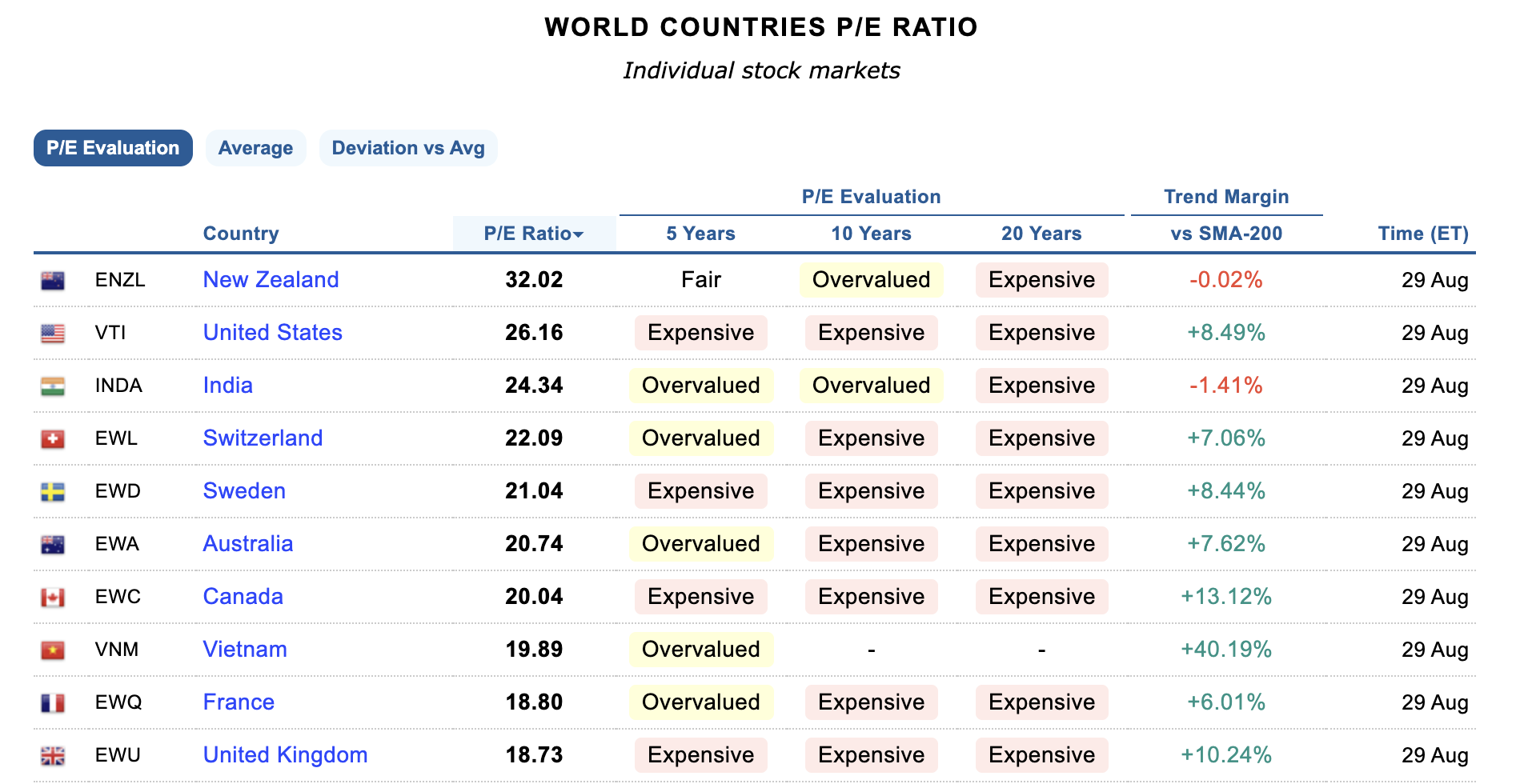
Task: Click New Zealand's 10 Years Overvalued badge
Action: pyautogui.click(x=871, y=280)
